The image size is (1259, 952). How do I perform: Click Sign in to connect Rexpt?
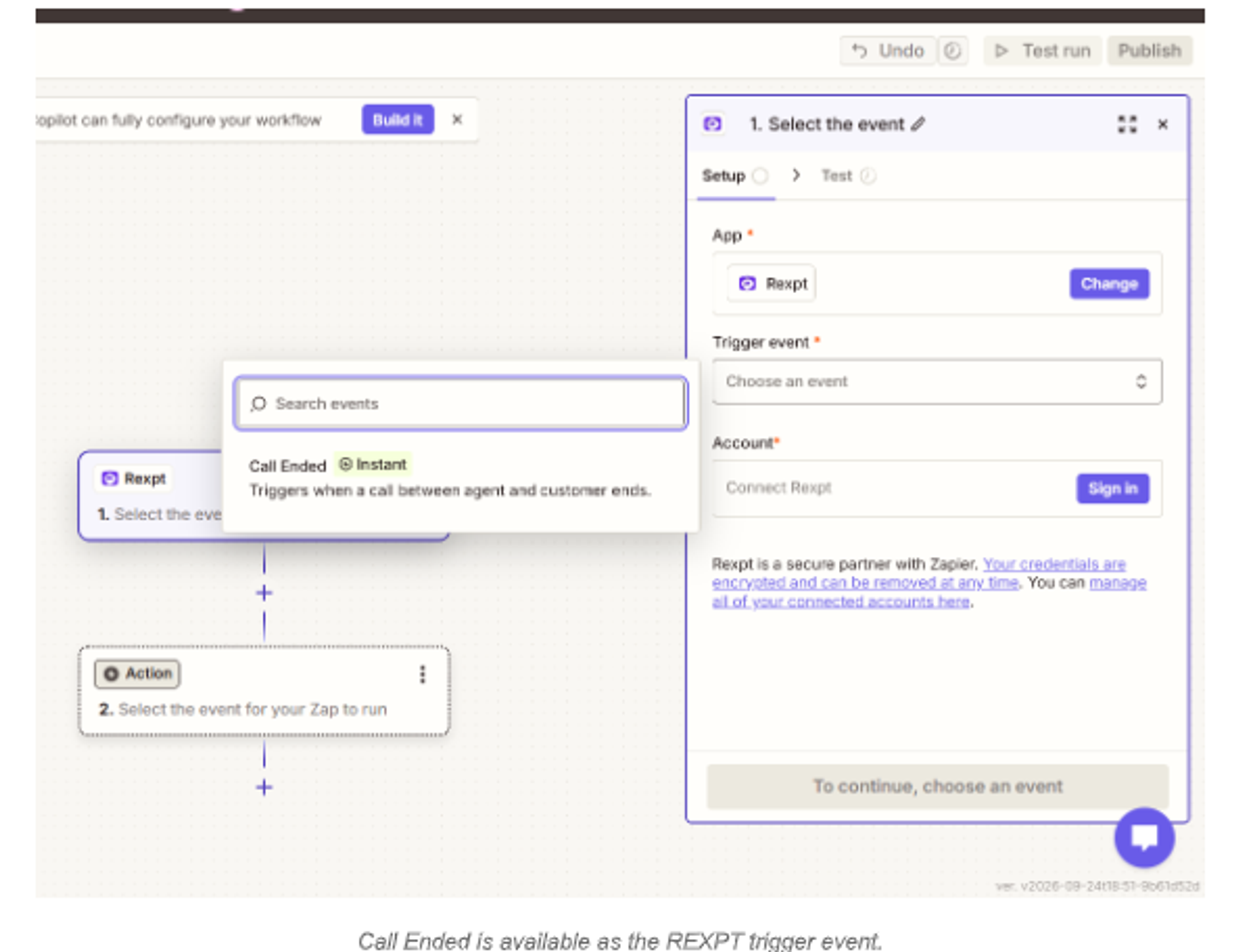[1112, 488]
